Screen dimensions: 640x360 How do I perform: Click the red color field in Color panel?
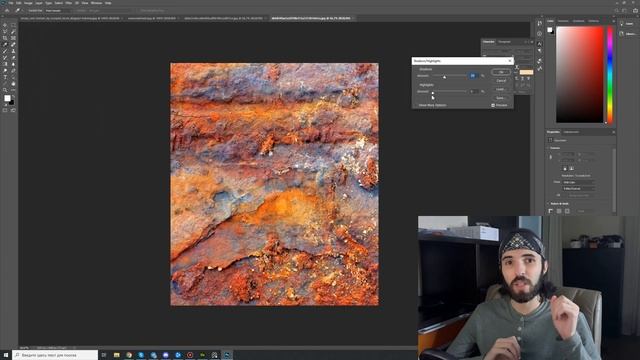580,75
